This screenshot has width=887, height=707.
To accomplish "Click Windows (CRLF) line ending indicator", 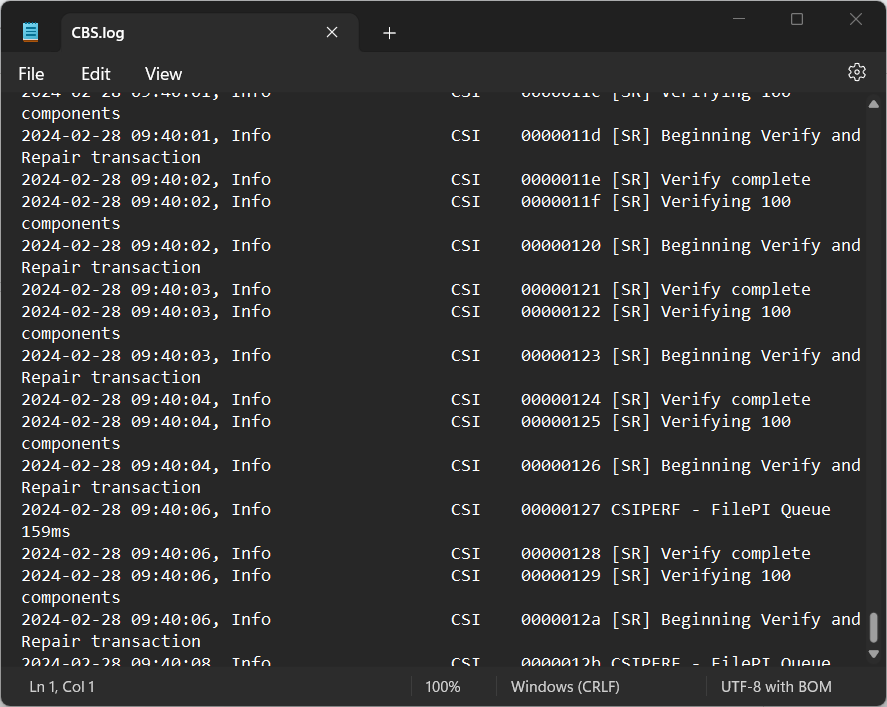I will point(565,687).
